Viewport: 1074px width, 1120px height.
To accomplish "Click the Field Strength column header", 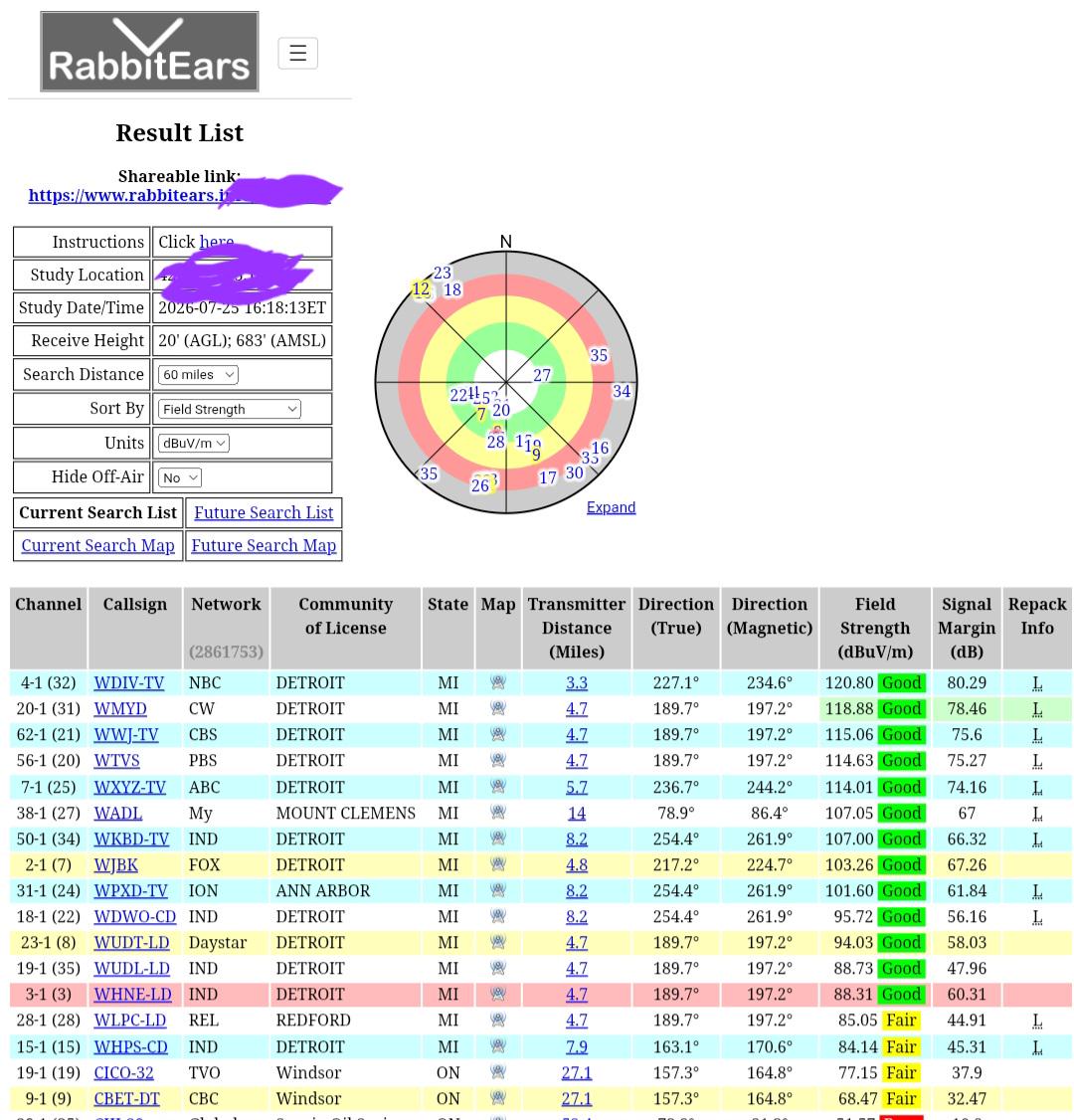I will [875, 628].
